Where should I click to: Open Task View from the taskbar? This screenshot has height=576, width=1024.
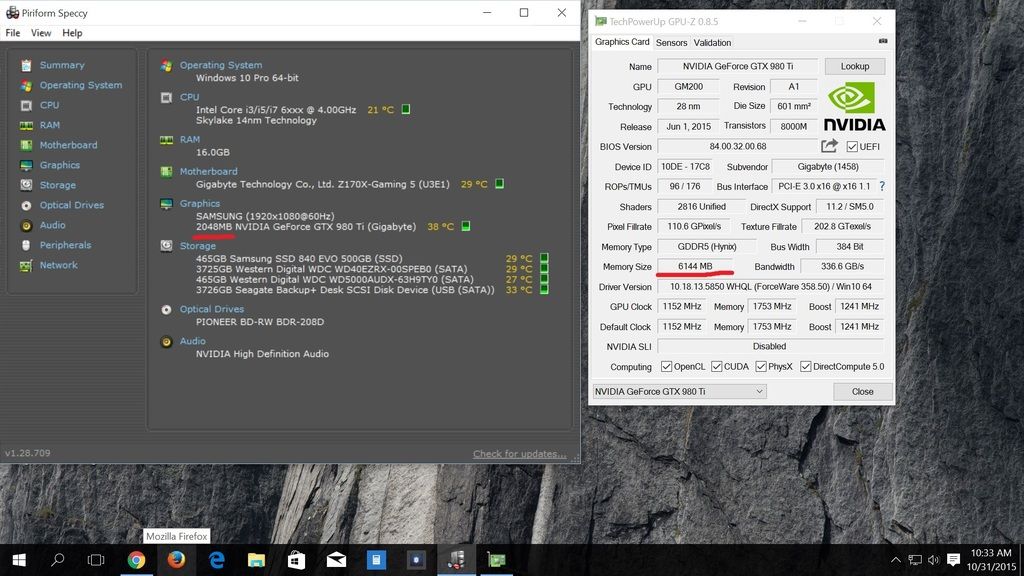coord(96,560)
